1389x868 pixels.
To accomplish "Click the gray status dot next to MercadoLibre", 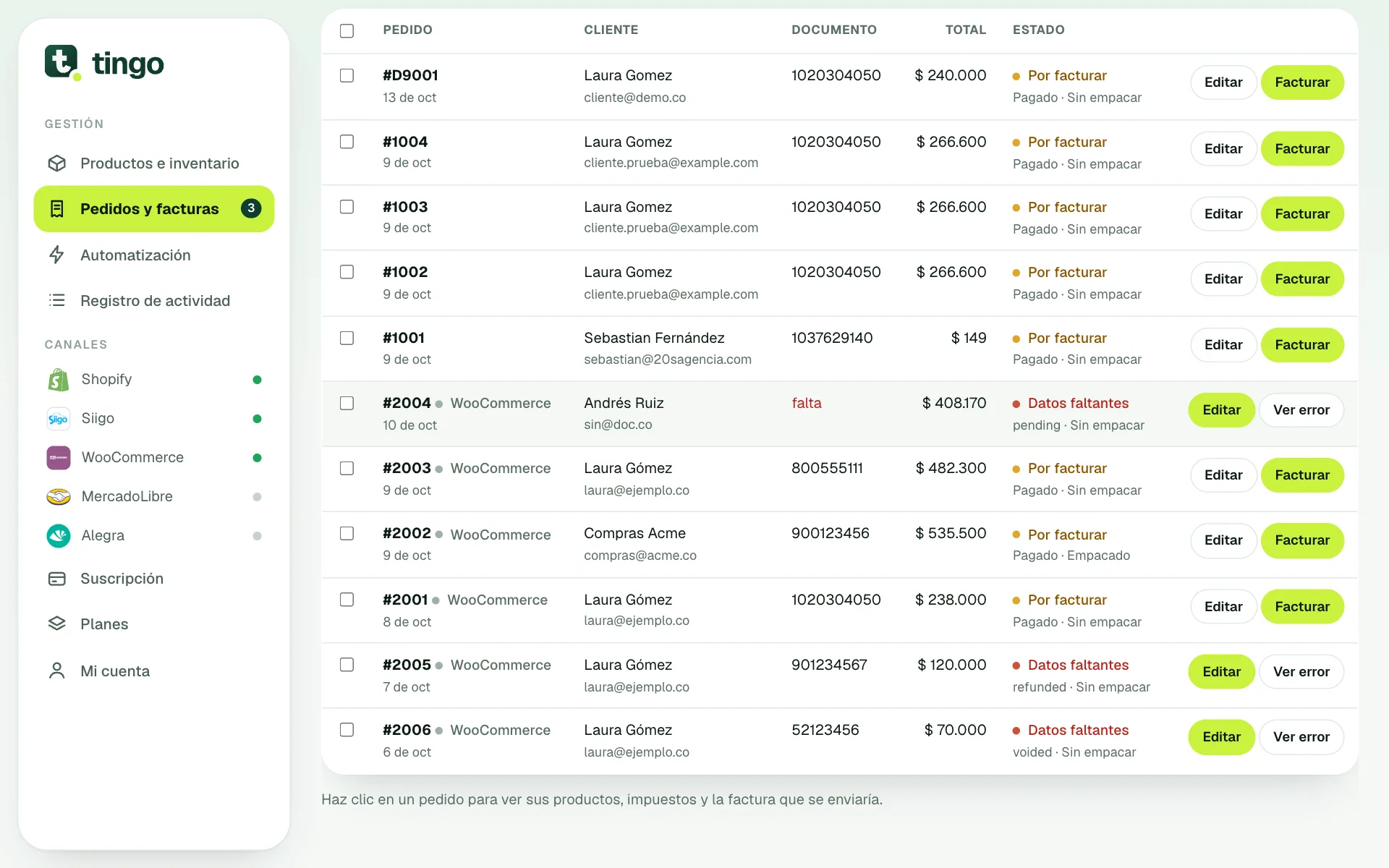I will (x=257, y=497).
